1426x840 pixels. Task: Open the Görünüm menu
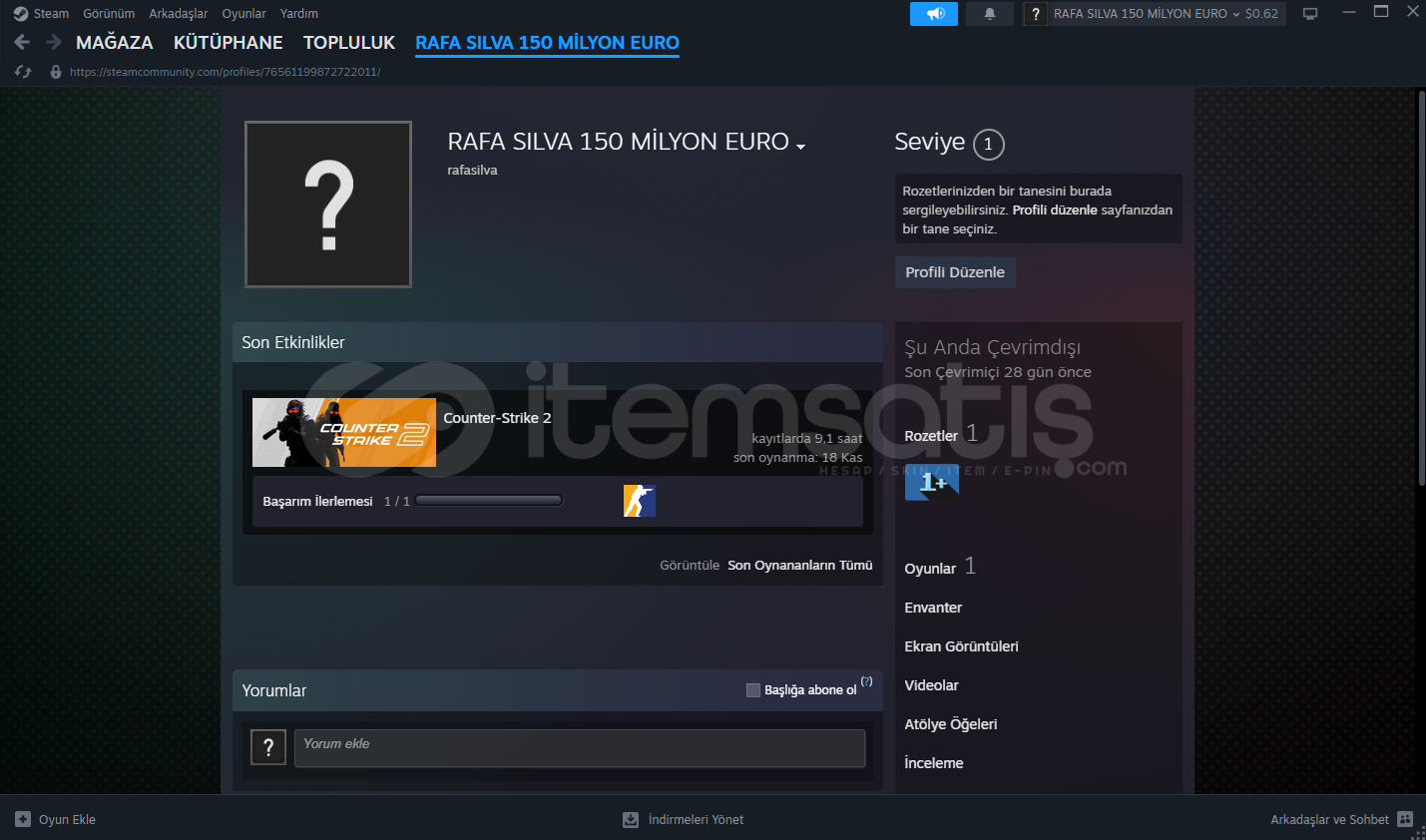click(109, 14)
